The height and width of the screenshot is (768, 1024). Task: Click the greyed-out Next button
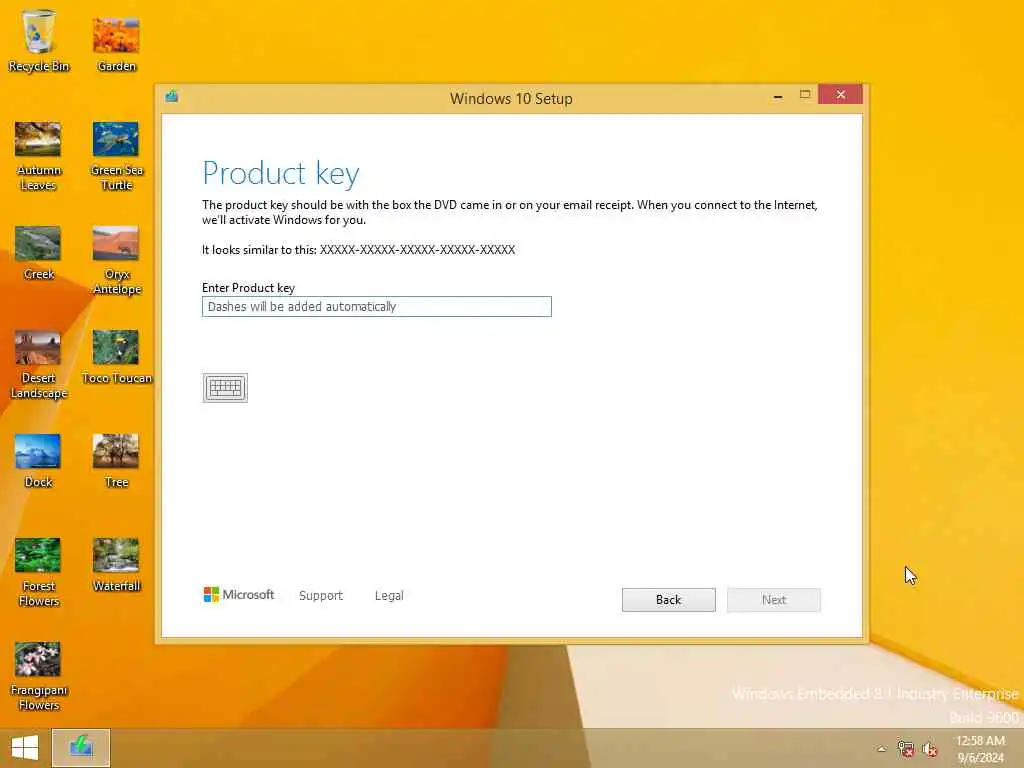tap(773, 600)
